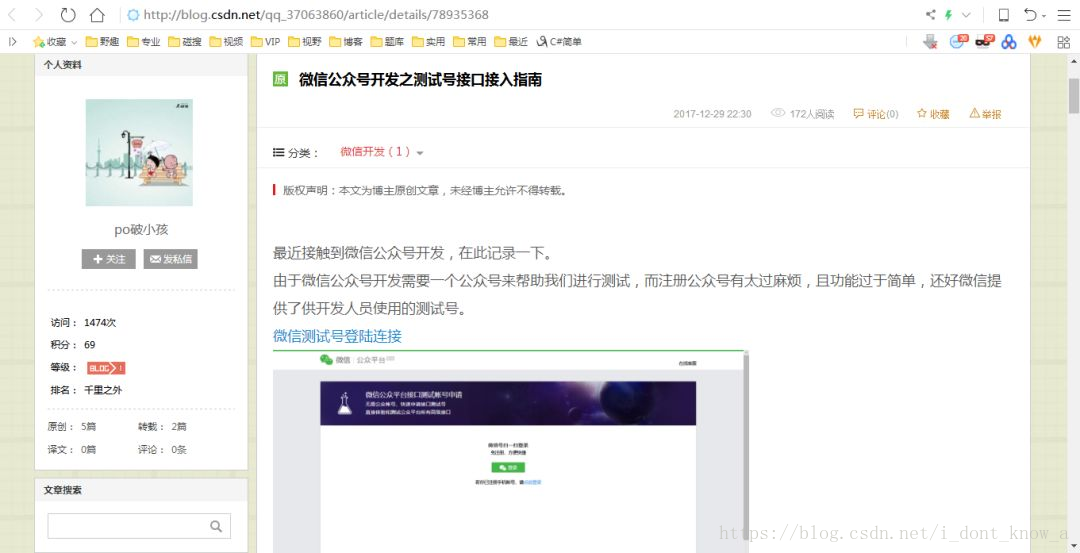Viewport: 1080px width, 553px height.
Task: Expand the 微信开发 (1) category dropdown
Action: (382, 152)
